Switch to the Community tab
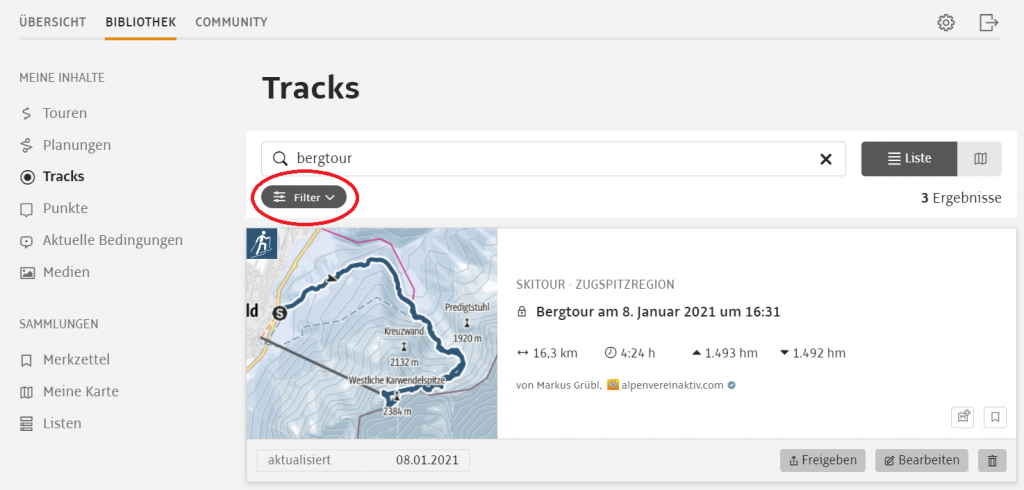Screen dimensions: 1024x490 [231, 22]
